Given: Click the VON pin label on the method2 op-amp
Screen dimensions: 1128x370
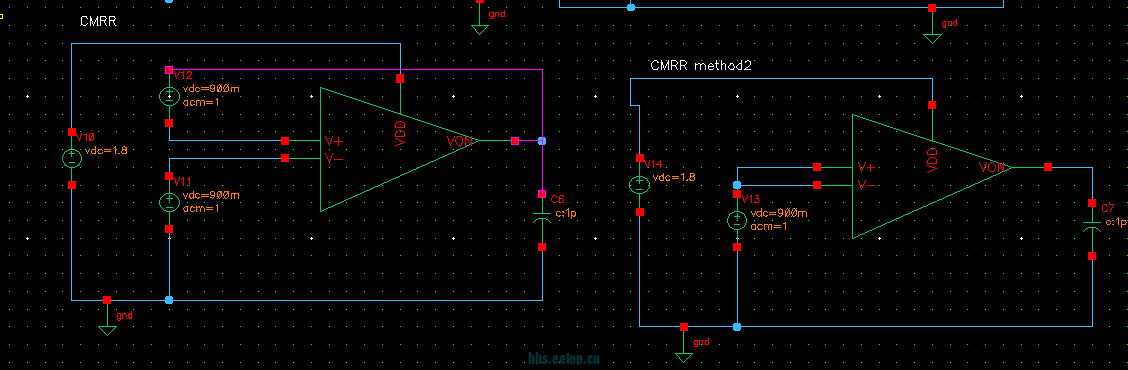Looking at the screenshot, I should point(992,167).
